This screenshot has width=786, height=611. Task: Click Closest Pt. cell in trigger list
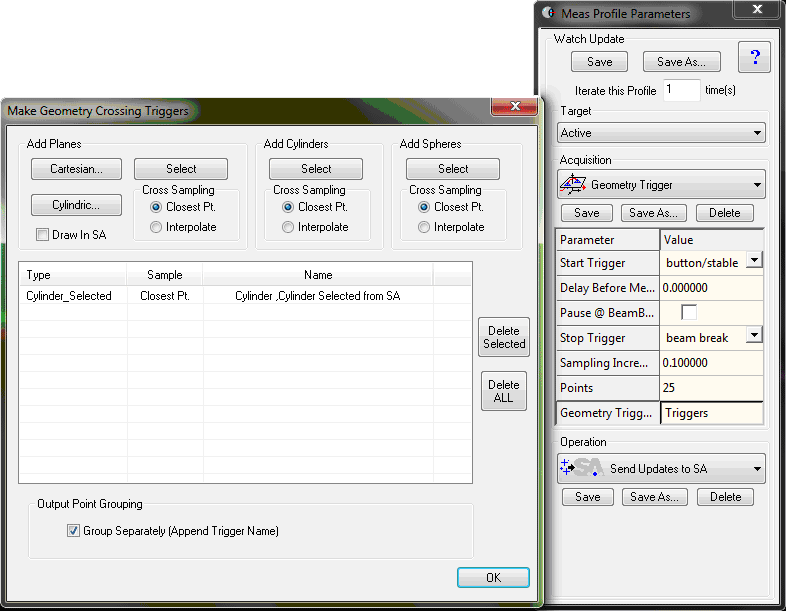[x=164, y=296]
